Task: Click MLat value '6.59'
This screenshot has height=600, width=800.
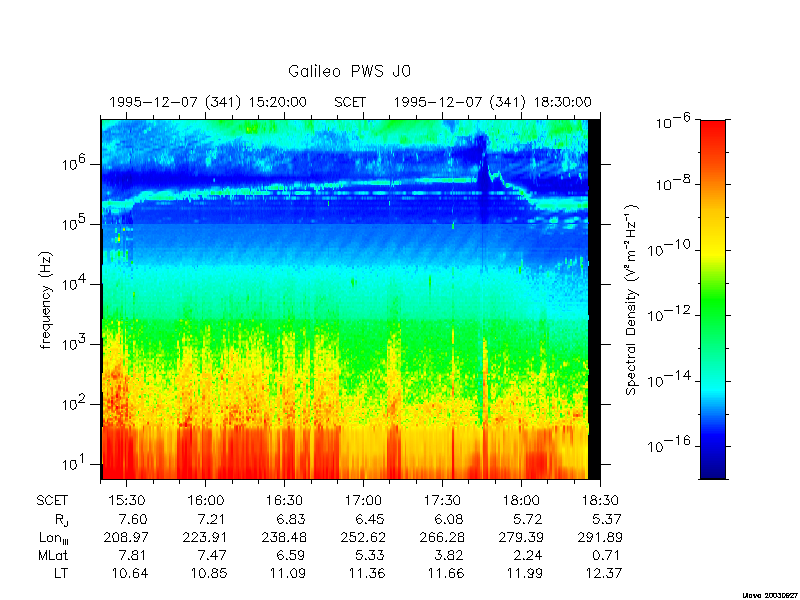Action: coord(290,555)
